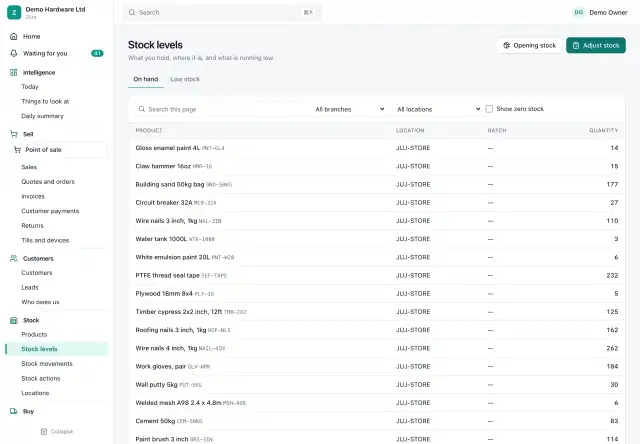
Task: Click the magnifier icon in Search this page
Action: [142, 109]
